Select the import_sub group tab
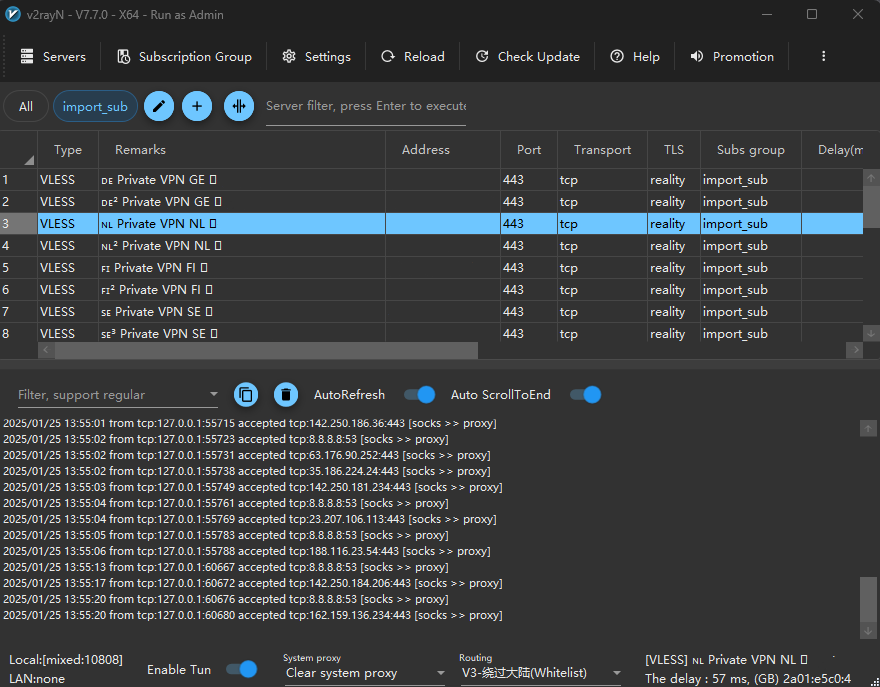This screenshot has width=880, height=687. [95, 107]
